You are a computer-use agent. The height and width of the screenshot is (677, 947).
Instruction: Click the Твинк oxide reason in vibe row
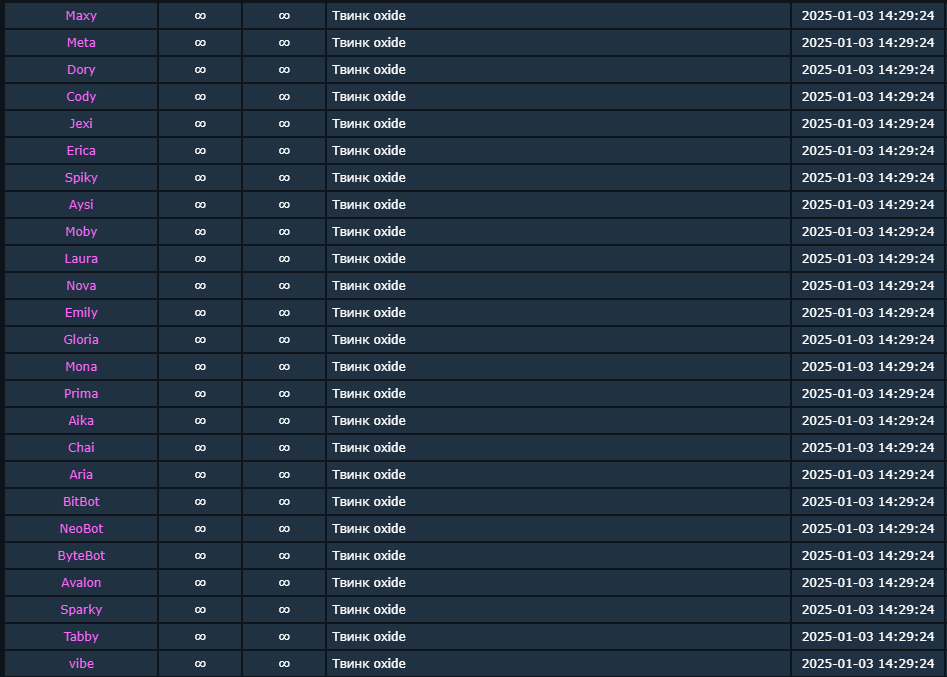click(368, 664)
